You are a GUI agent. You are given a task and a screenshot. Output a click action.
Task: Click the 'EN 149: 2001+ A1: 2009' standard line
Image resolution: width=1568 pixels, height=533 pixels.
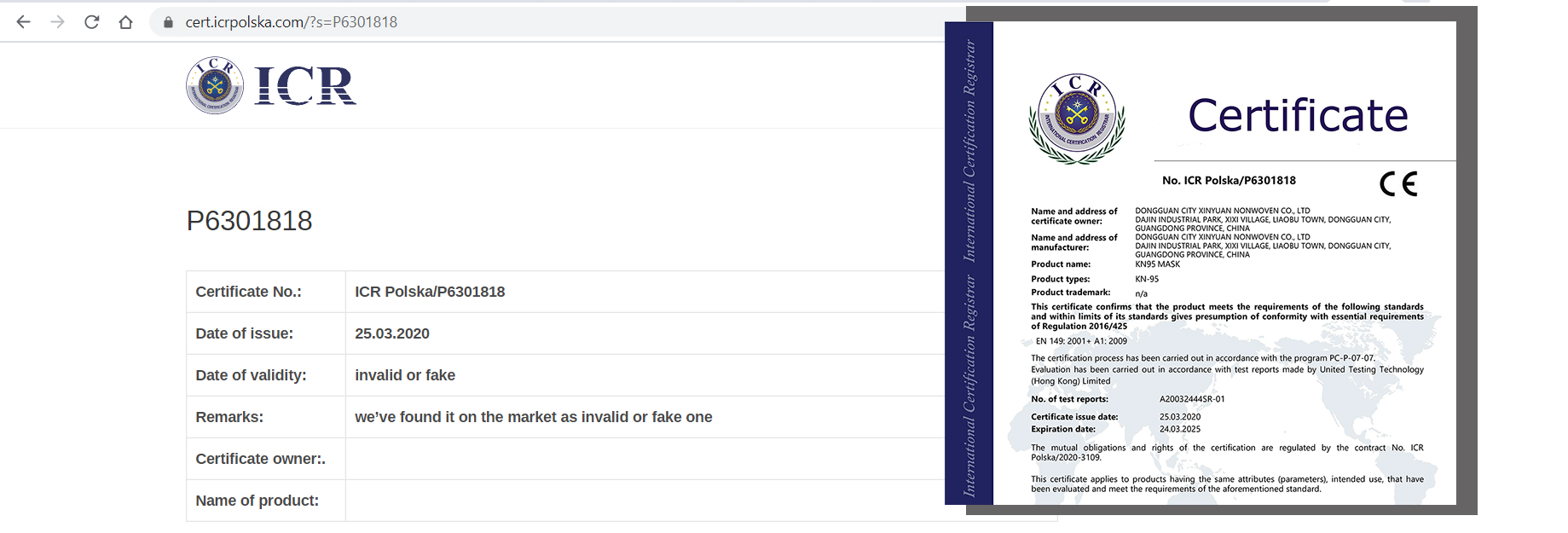click(x=1081, y=341)
